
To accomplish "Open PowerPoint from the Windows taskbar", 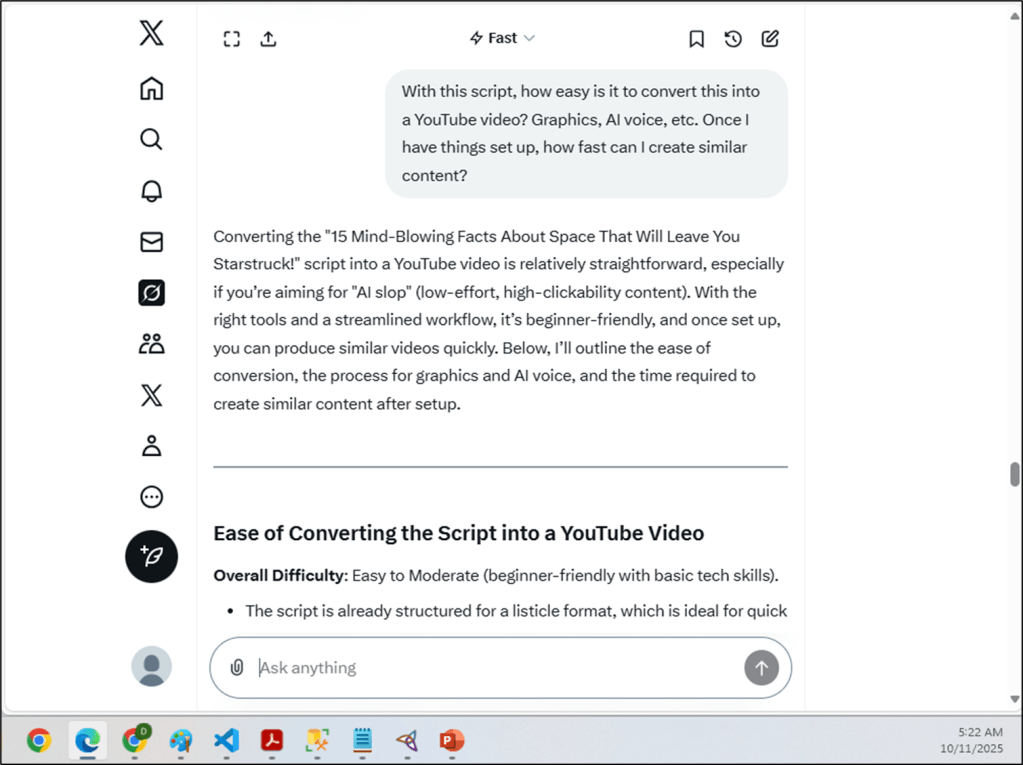I will [x=452, y=740].
